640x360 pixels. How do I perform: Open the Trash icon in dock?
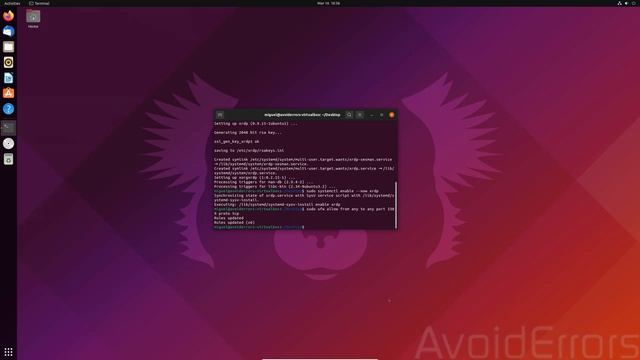(x=9, y=159)
